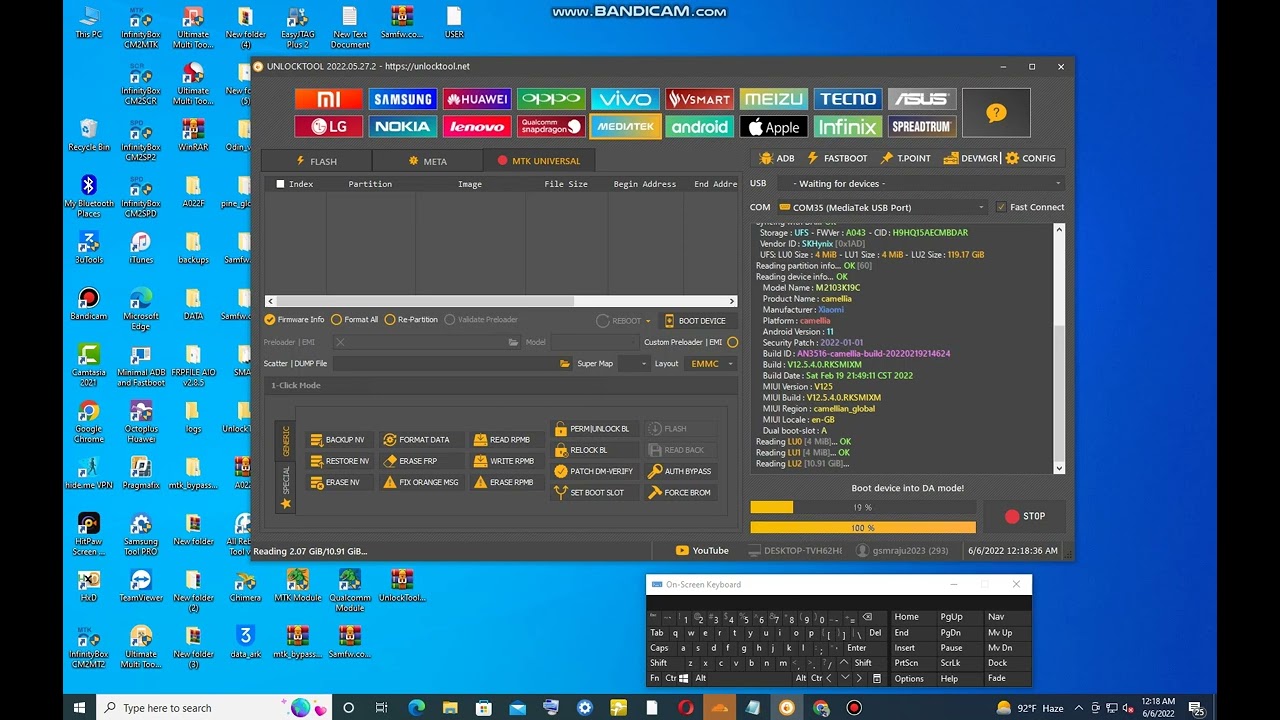Open the CONFIG settings
1280x720 pixels.
1031,158
